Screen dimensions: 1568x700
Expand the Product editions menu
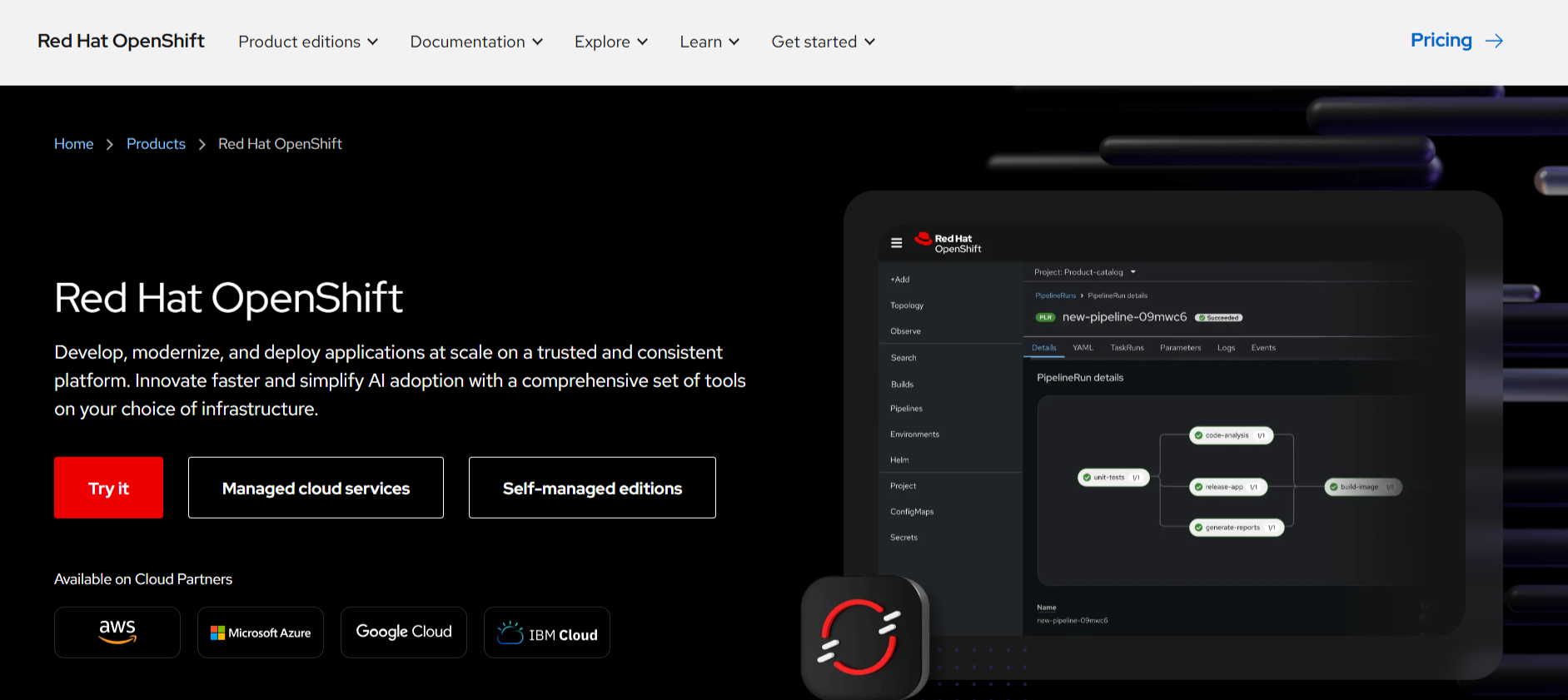(x=308, y=42)
